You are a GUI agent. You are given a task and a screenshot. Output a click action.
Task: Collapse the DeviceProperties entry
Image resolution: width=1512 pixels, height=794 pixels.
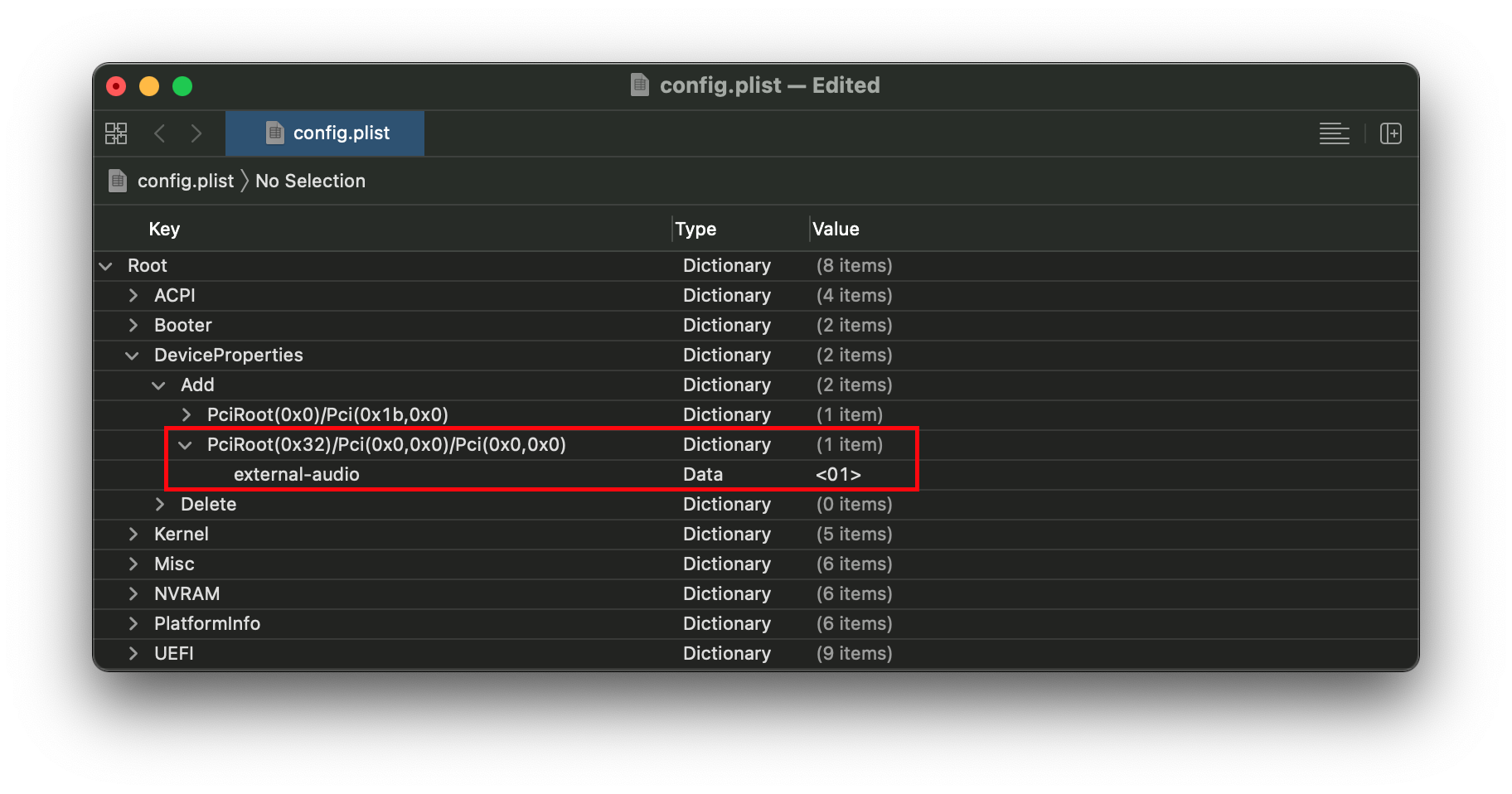133,356
